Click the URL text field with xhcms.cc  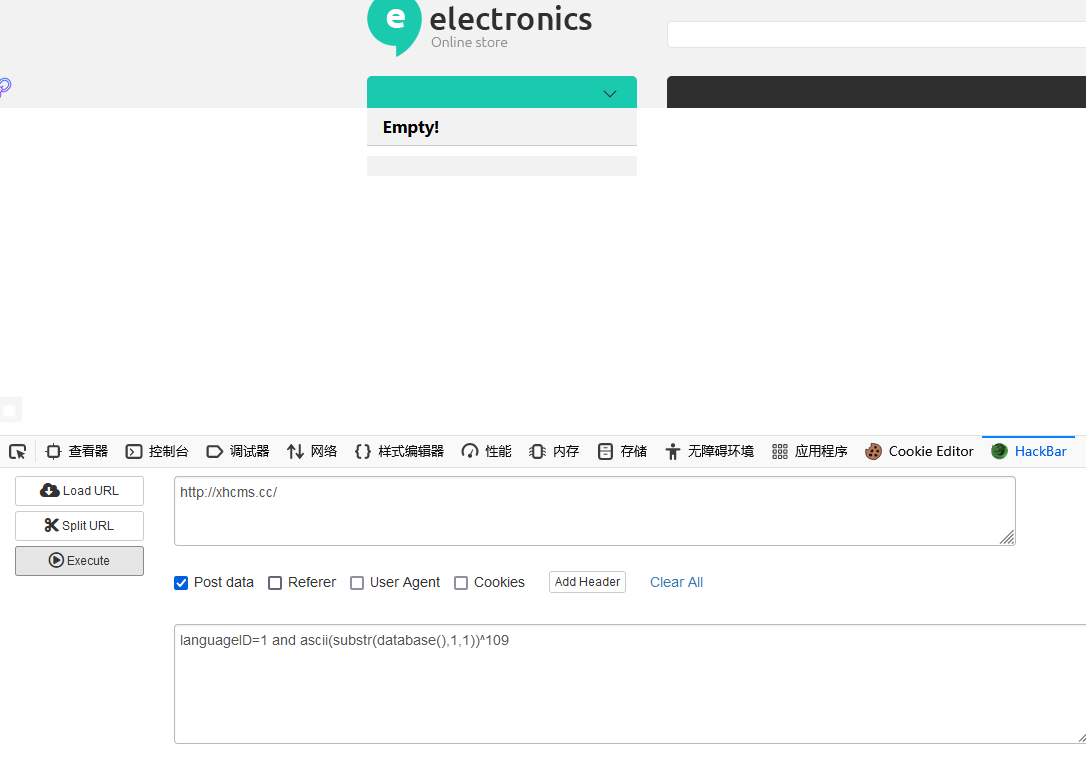594,511
